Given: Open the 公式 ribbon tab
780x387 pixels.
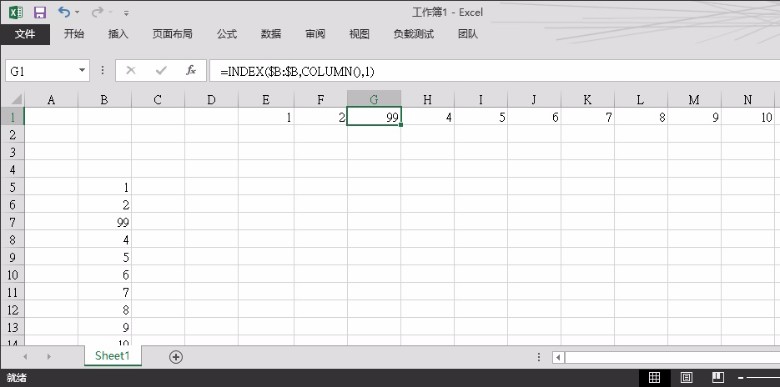Looking at the screenshot, I should 227,34.
